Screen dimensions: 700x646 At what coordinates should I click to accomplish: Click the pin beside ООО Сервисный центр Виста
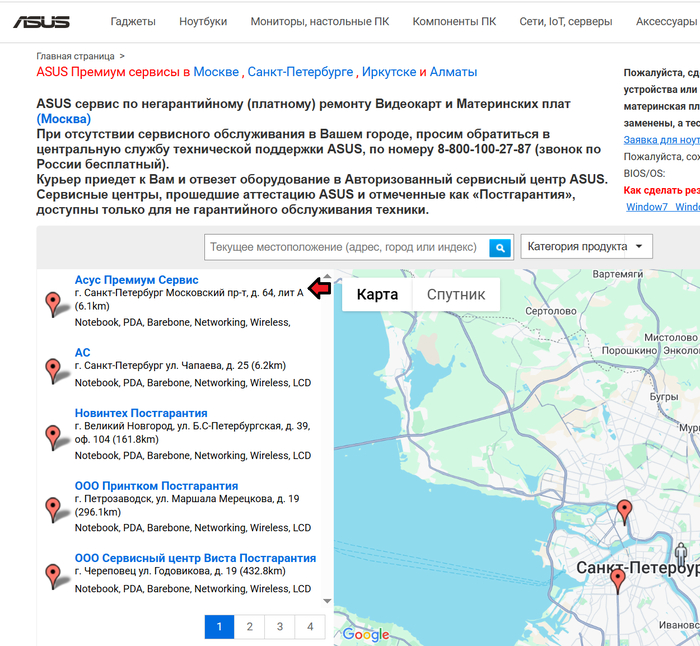click(54, 575)
